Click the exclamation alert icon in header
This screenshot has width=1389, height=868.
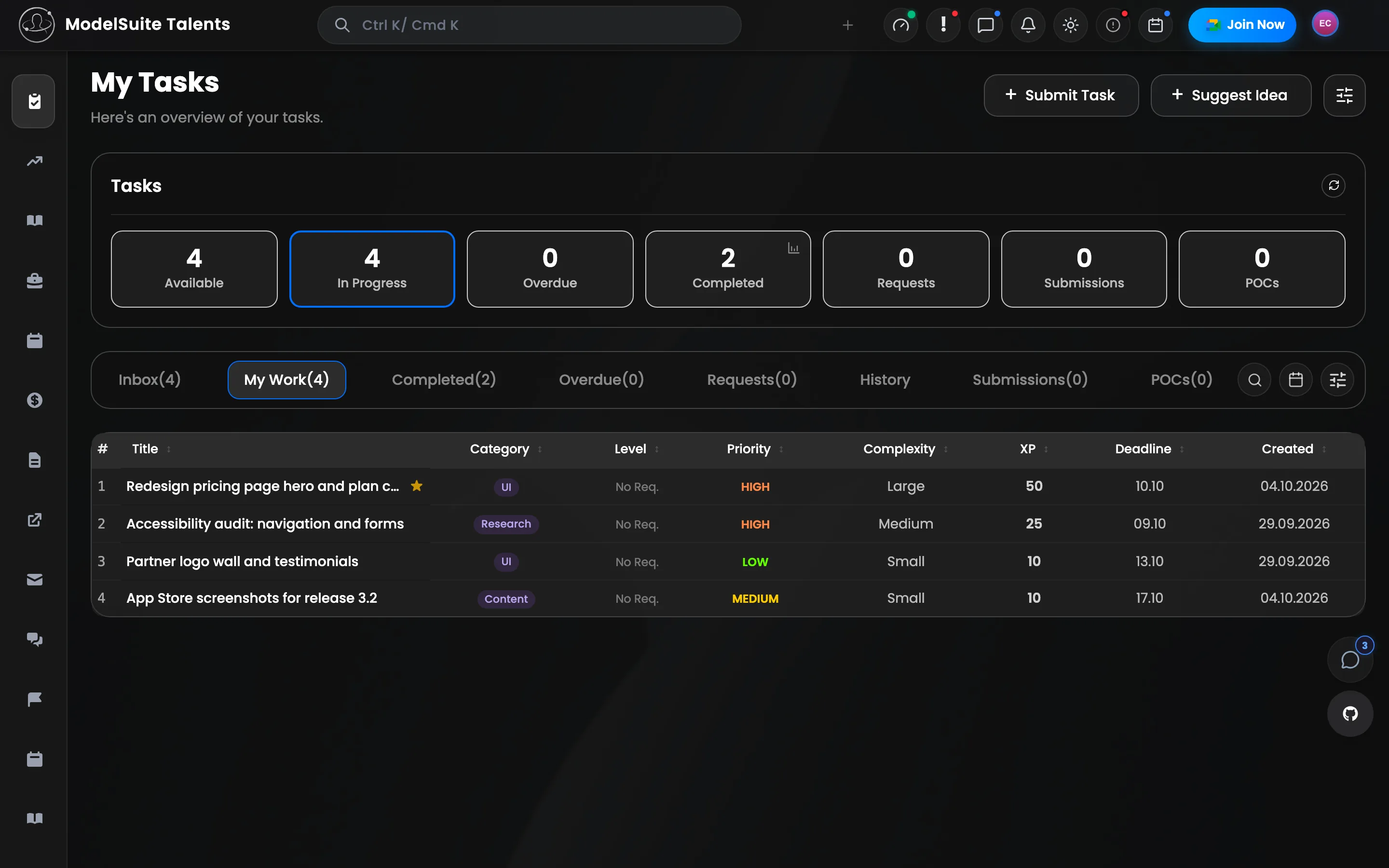(943, 25)
